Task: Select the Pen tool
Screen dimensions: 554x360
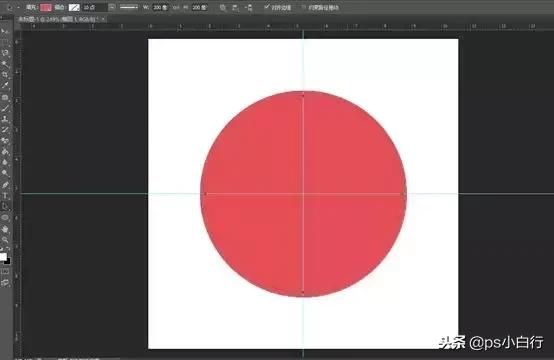Action: [x=5, y=184]
